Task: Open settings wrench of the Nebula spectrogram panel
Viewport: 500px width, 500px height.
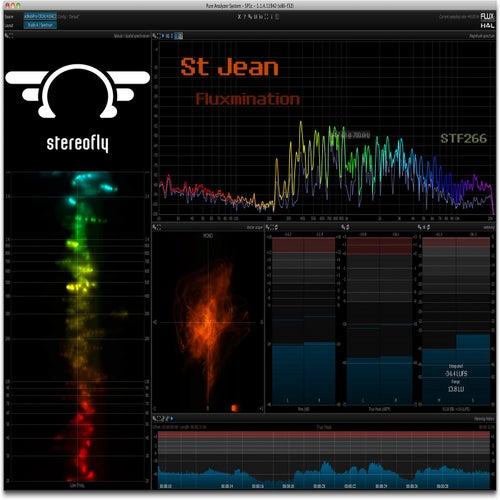Action: coord(7,35)
